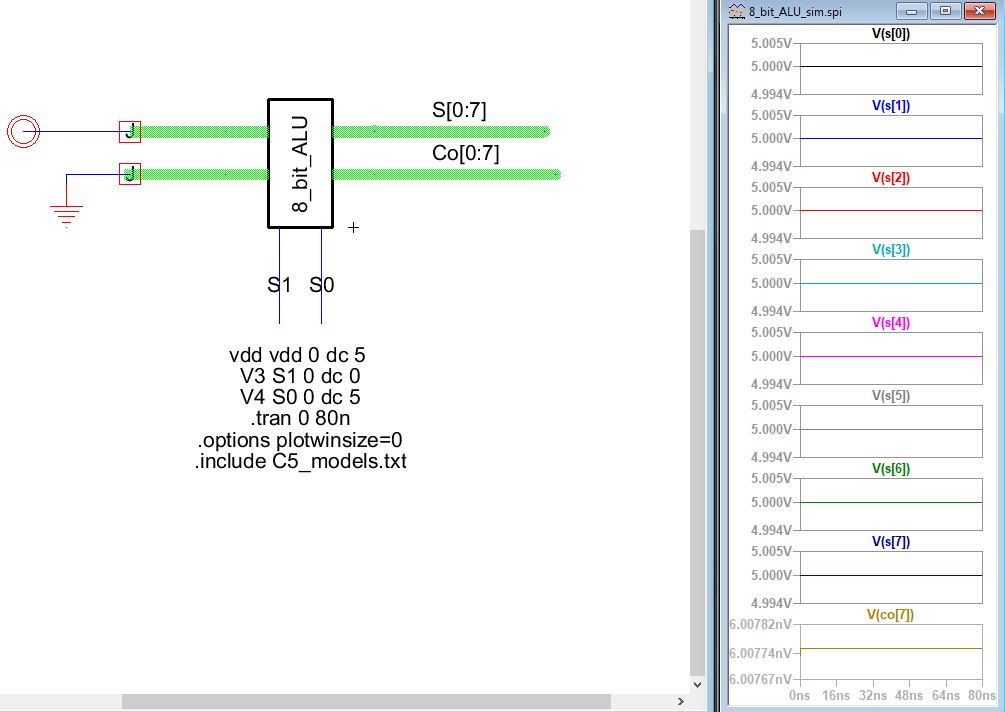1005x712 pixels.
Task: Click the VDD circle symbol on schematic
Action: pos(22,131)
